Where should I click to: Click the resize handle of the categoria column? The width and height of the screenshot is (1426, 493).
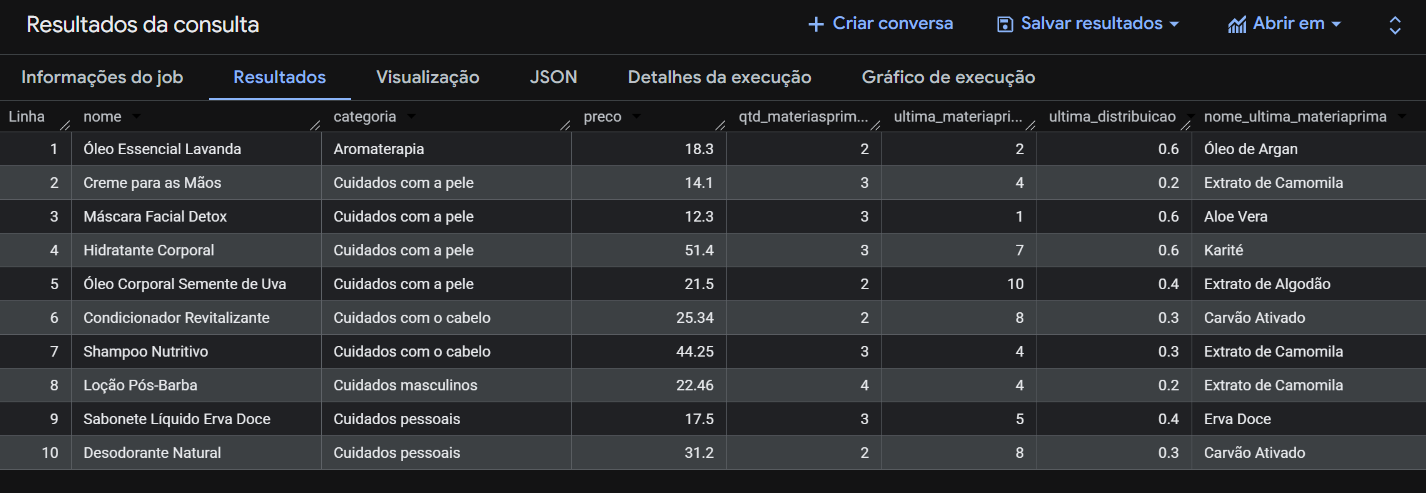[x=565, y=124]
